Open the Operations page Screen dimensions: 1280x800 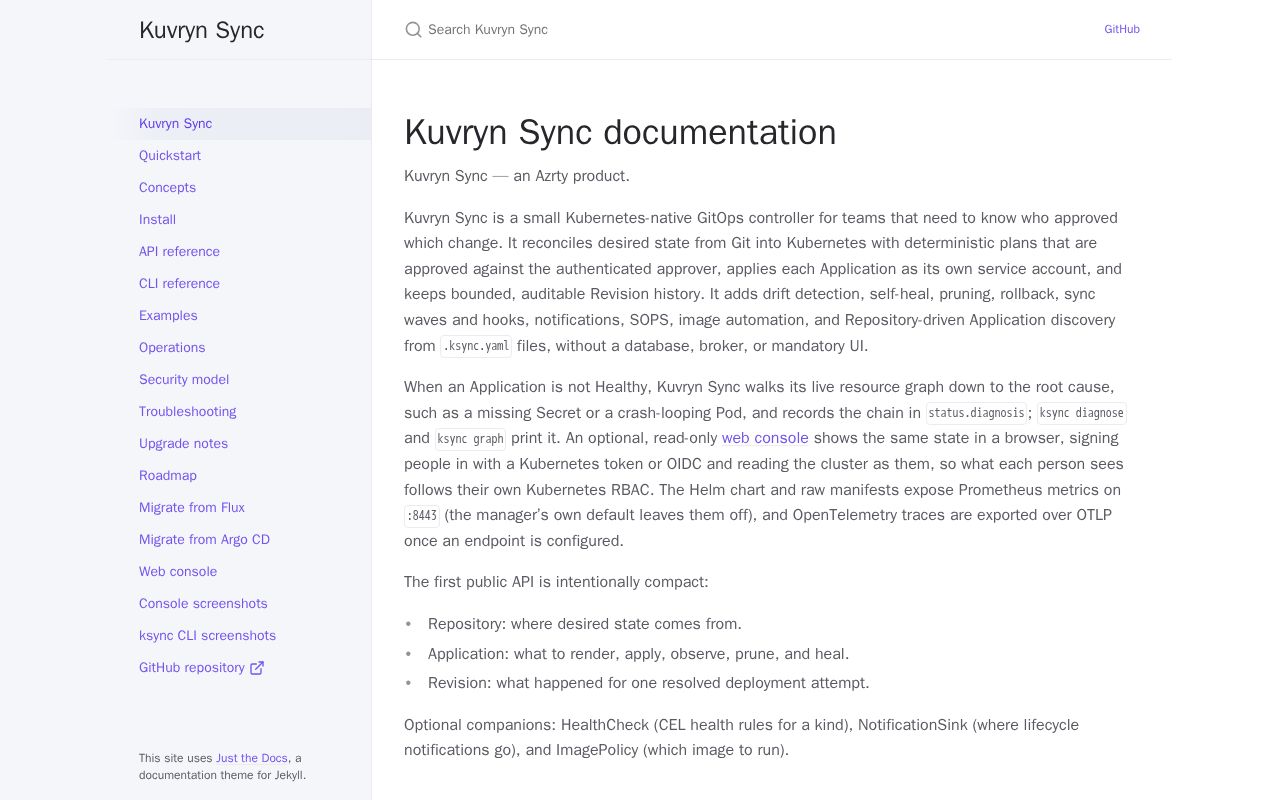click(x=172, y=348)
